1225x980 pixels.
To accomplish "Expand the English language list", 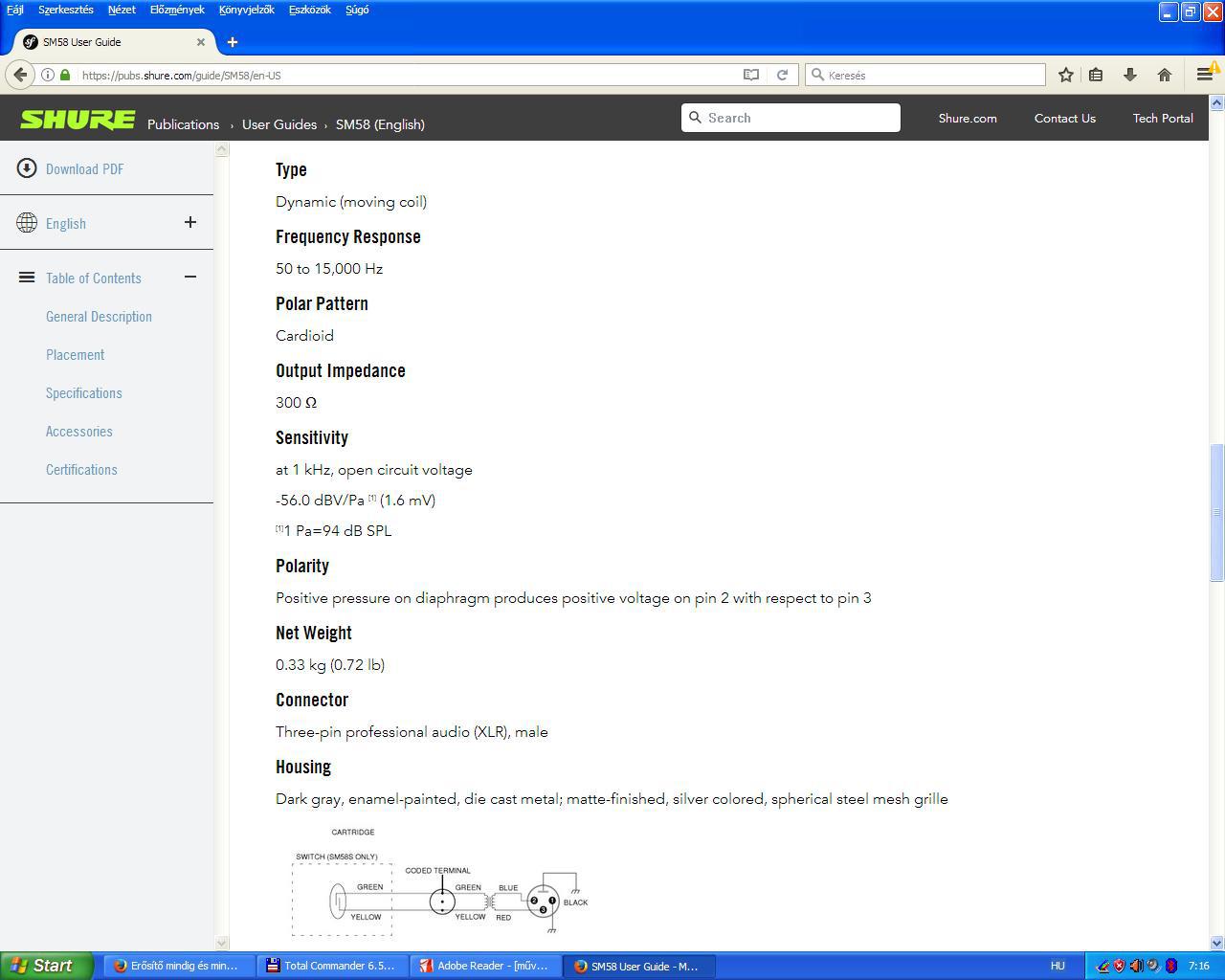I will (190, 222).
